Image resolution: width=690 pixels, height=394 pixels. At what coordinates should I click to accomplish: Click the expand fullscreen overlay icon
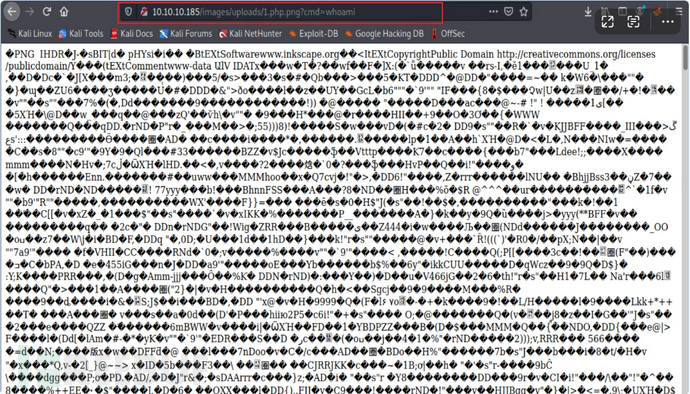[x=607, y=22]
